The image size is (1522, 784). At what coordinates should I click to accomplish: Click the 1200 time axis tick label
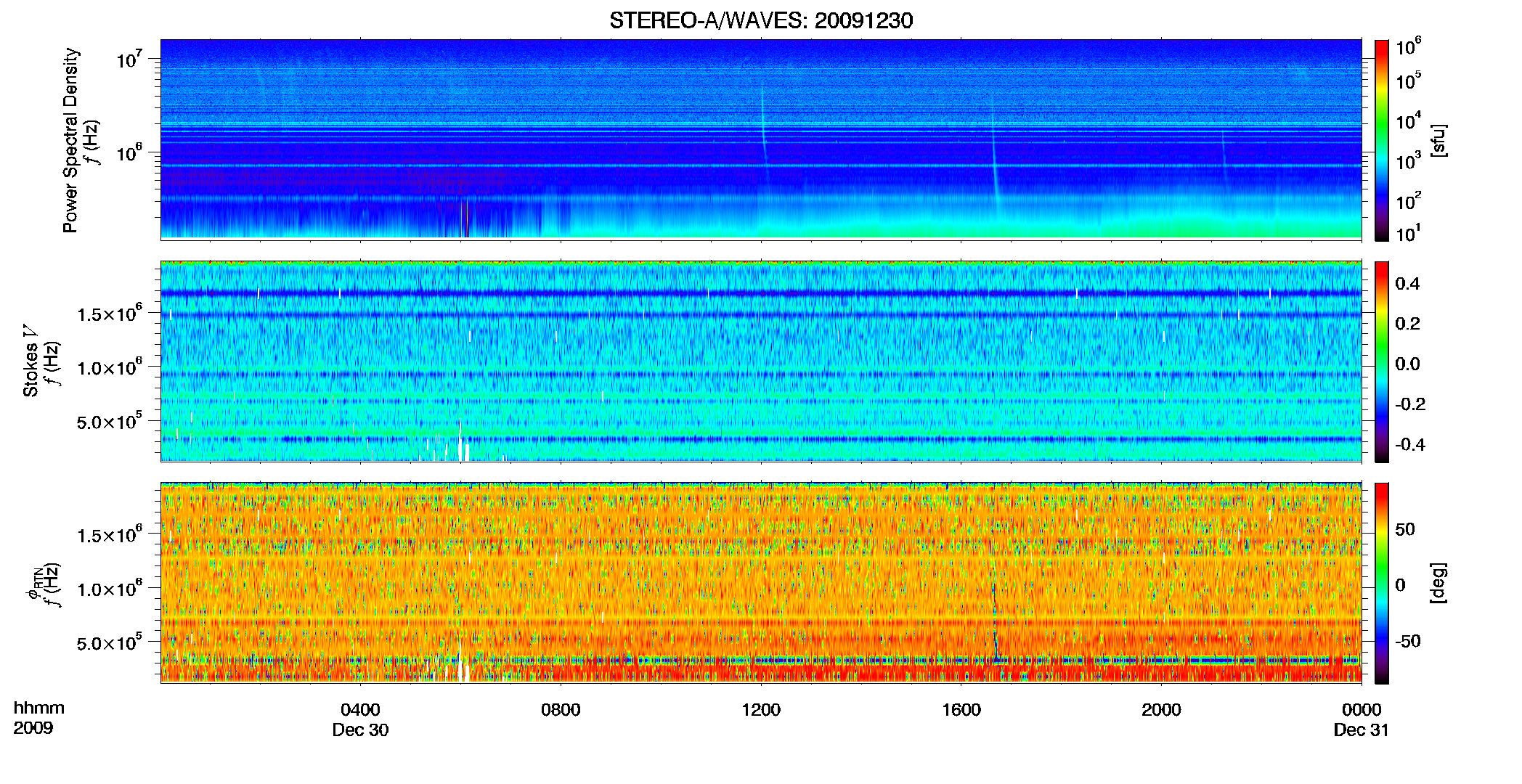pos(761,710)
